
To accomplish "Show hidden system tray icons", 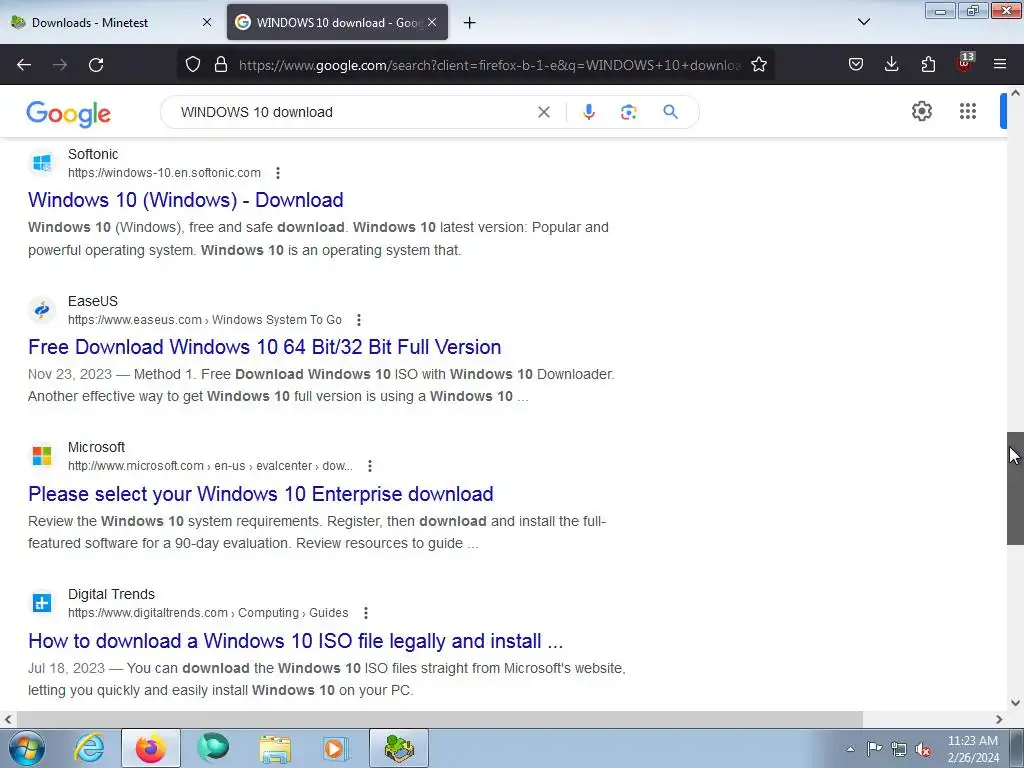I will pos(850,749).
